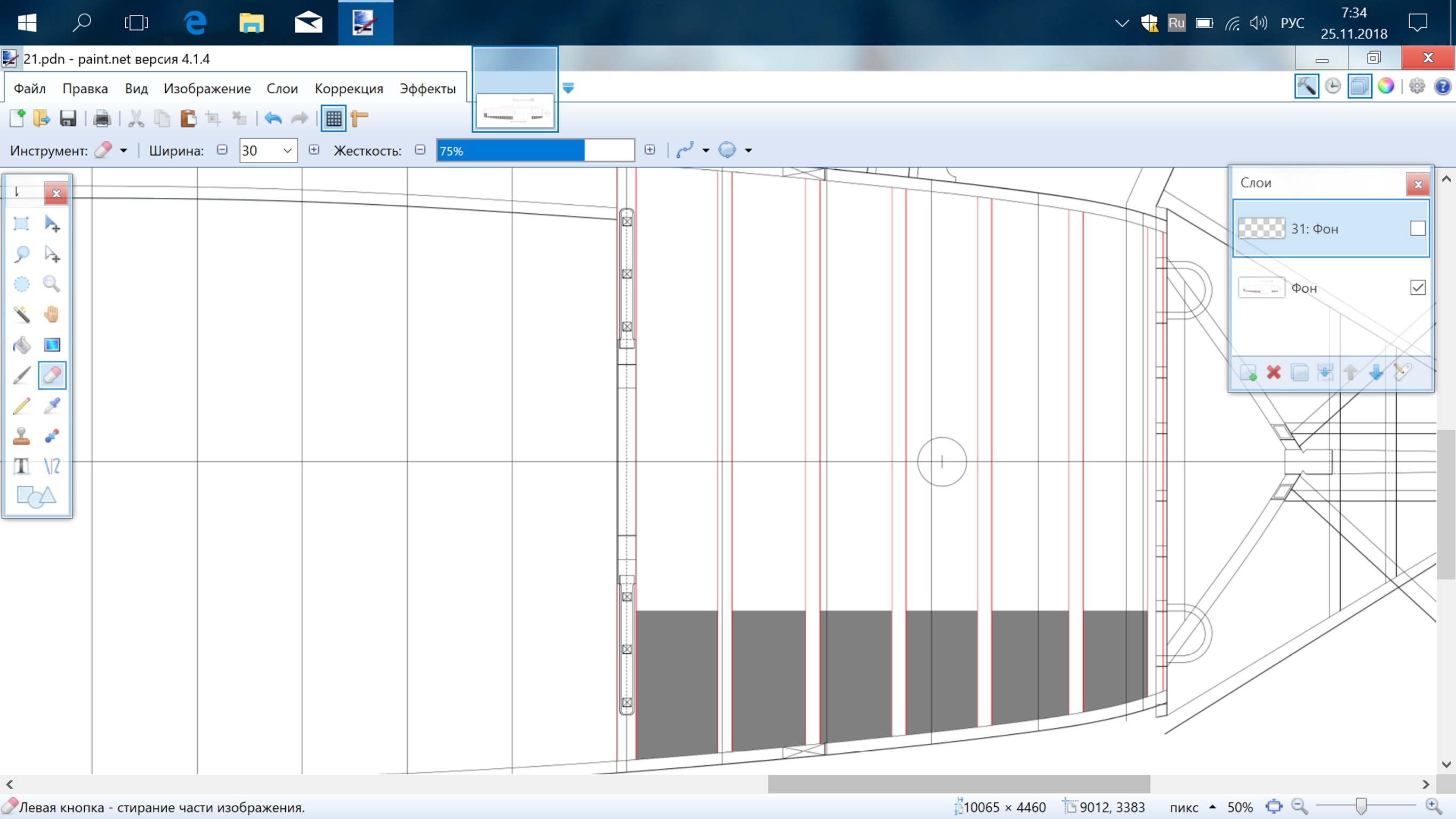
Task: Adjust the Жесткость 75% hardness slider
Action: pyautogui.click(x=535, y=151)
